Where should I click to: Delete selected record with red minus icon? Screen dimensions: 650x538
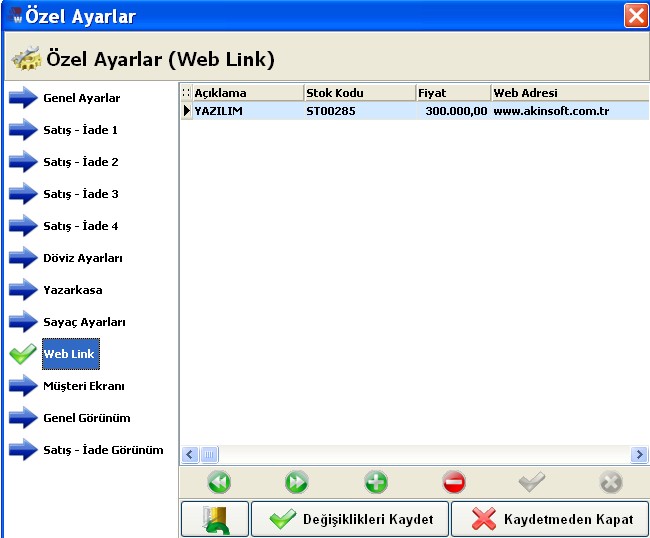click(x=454, y=482)
